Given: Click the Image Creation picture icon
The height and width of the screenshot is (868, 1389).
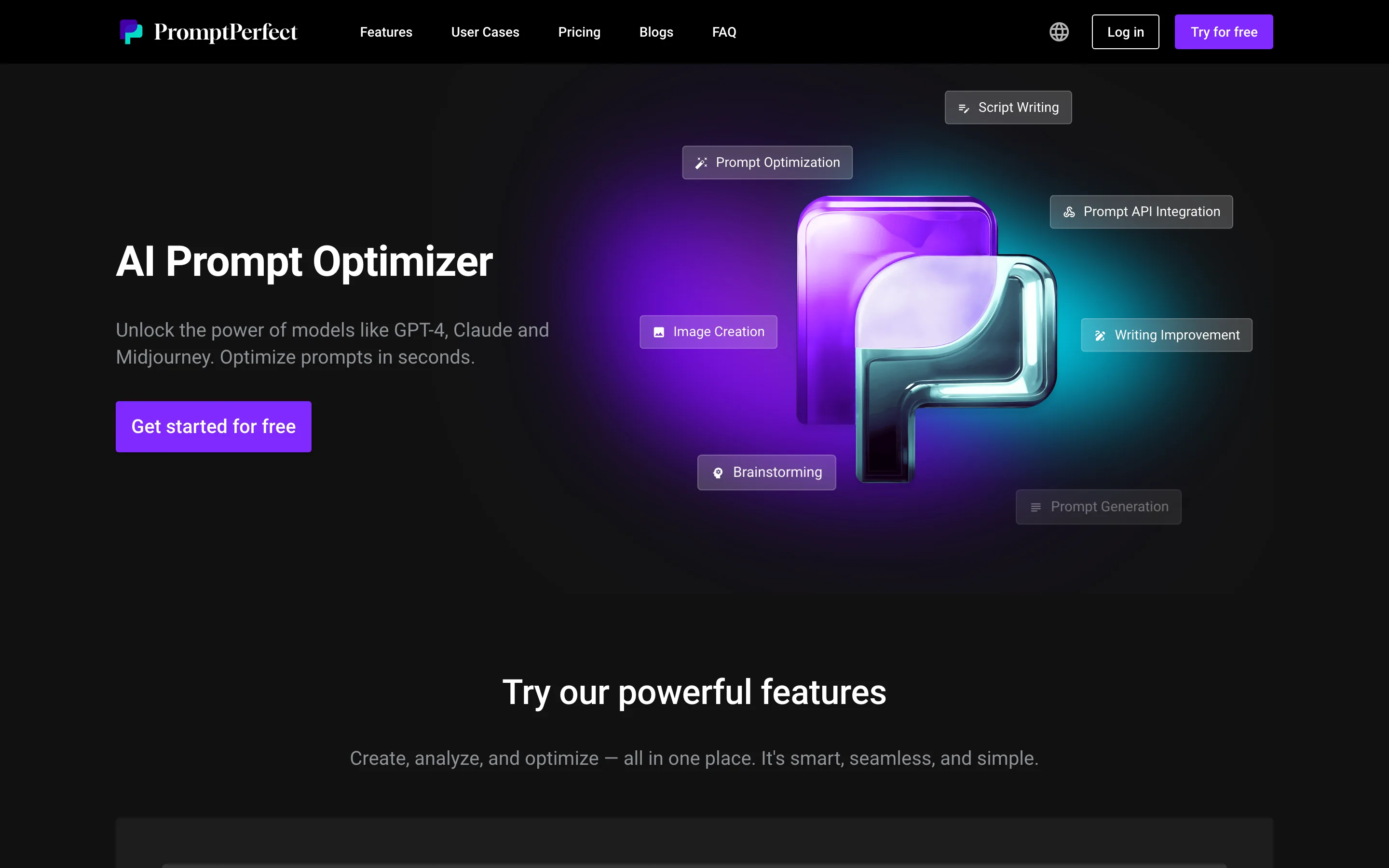Looking at the screenshot, I should [659, 332].
